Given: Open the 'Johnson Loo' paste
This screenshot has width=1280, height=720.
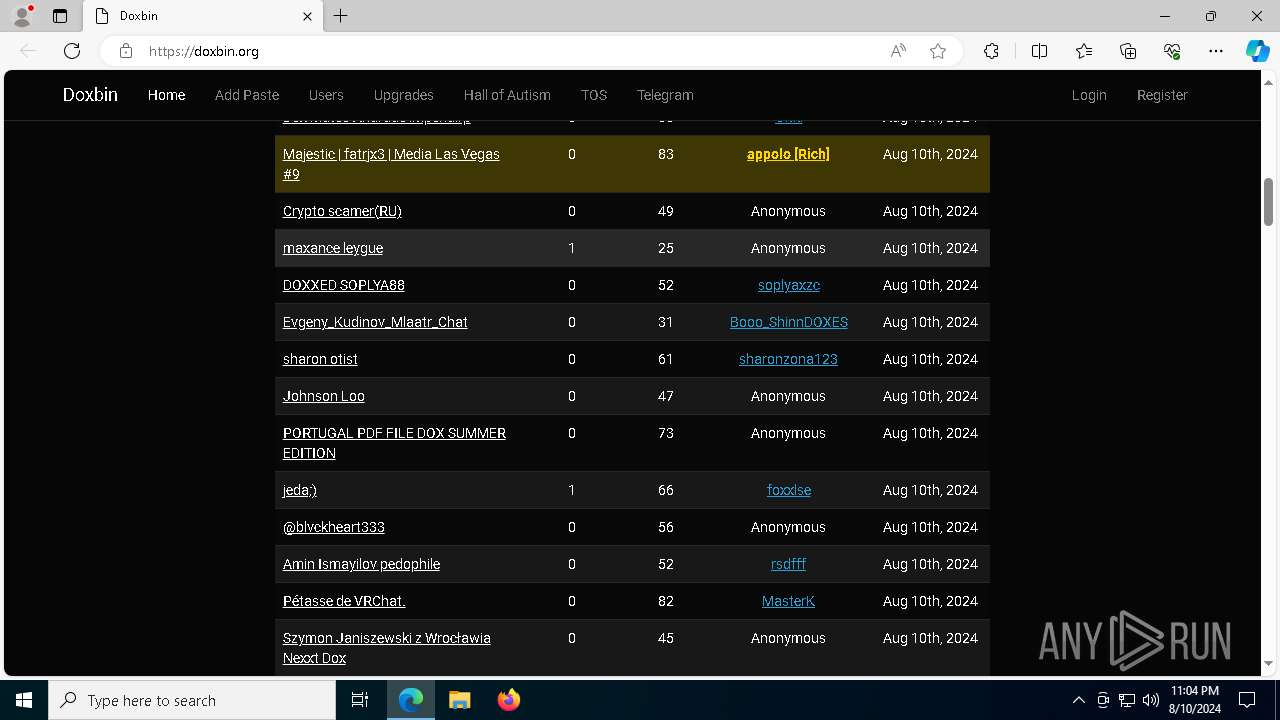Looking at the screenshot, I should [324, 396].
